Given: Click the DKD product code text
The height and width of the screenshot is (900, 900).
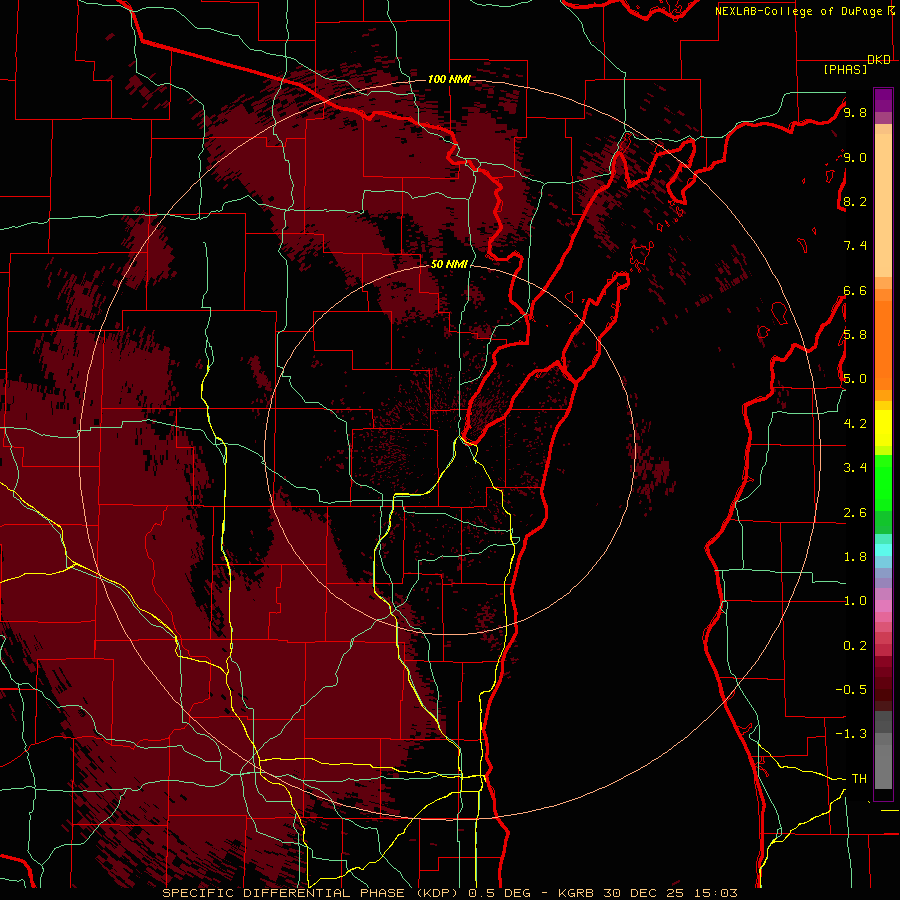Looking at the screenshot, I should pos(879,60).
